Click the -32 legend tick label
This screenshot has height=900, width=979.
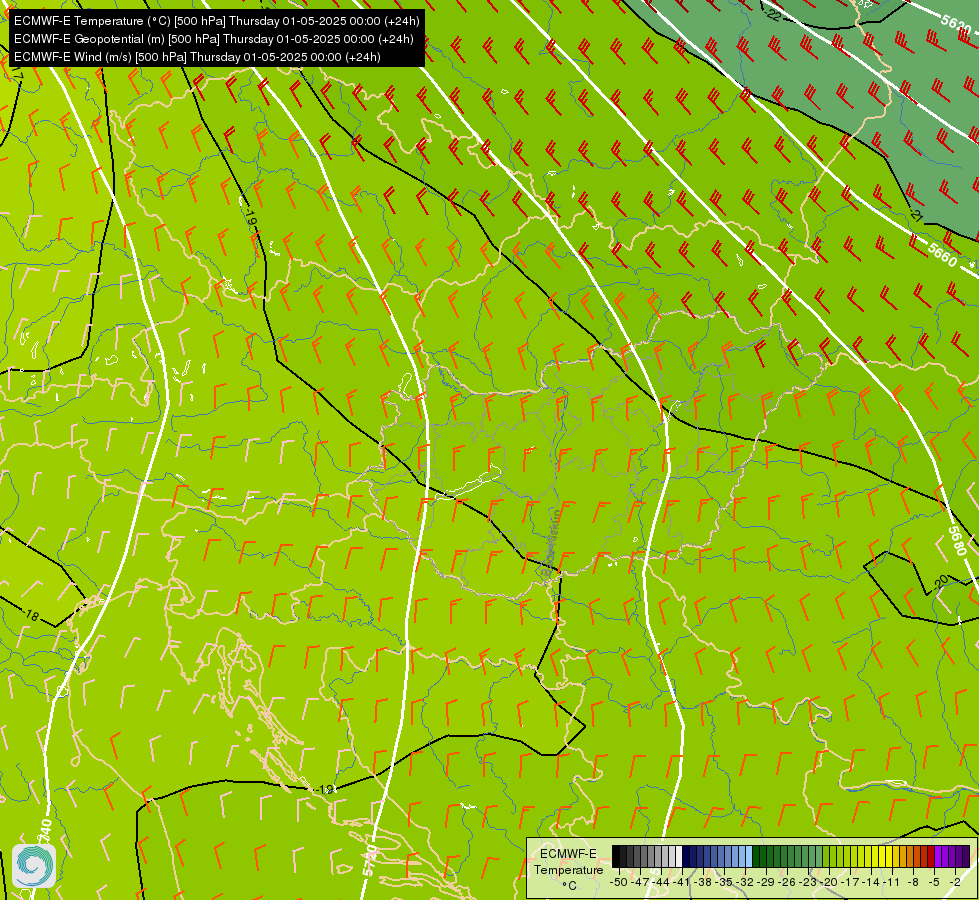click(x=746, y=881)
